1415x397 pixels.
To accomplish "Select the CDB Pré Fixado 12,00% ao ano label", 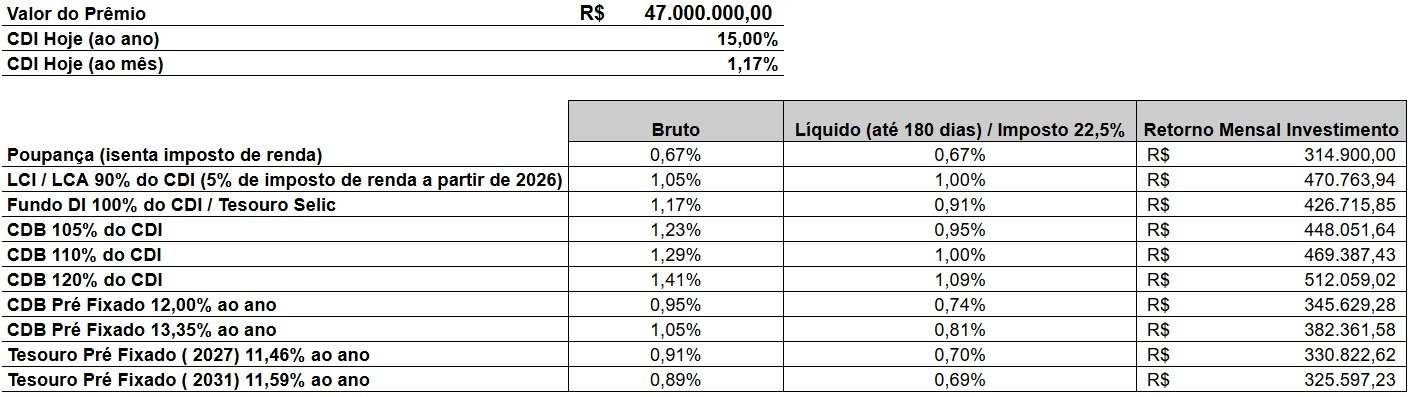I will 141,305.
